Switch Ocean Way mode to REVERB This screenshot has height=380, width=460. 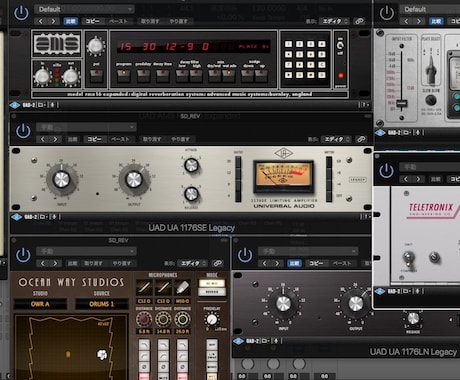(x=212, y=292)
